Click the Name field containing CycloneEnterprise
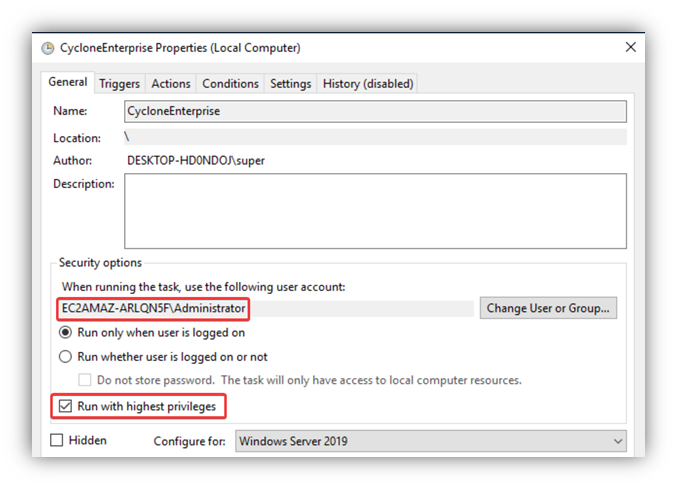This screenshot has height=489, width=677. pyautogui.click(x=375, y=111)
